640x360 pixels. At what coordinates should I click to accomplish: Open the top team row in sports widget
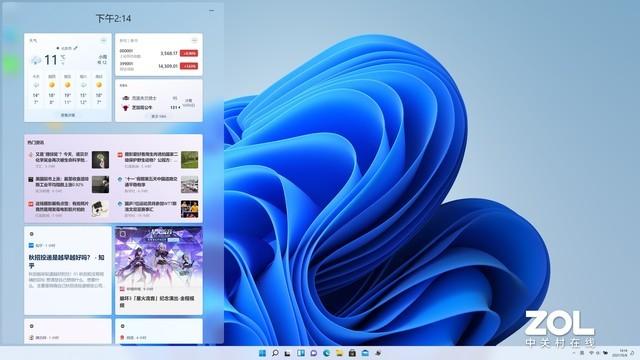pos(151,98)
